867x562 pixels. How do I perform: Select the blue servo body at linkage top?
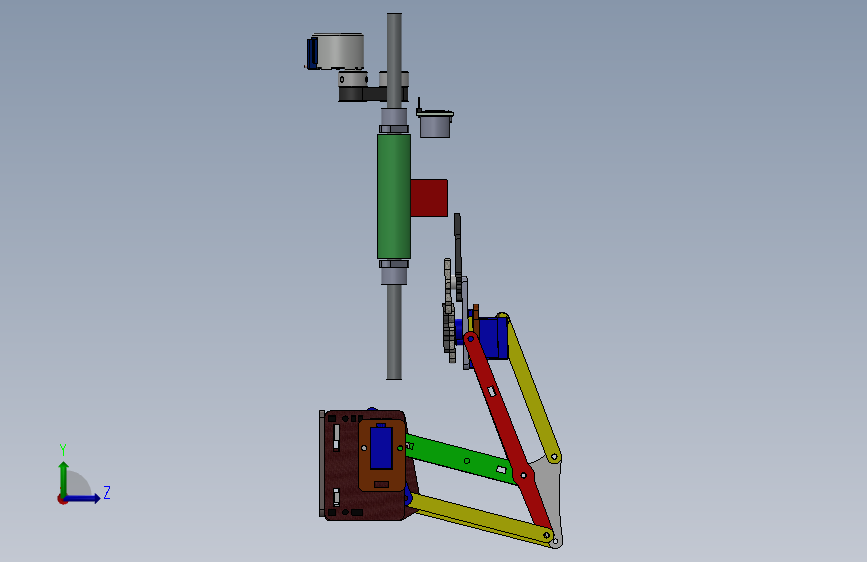(x=493, y=337)
